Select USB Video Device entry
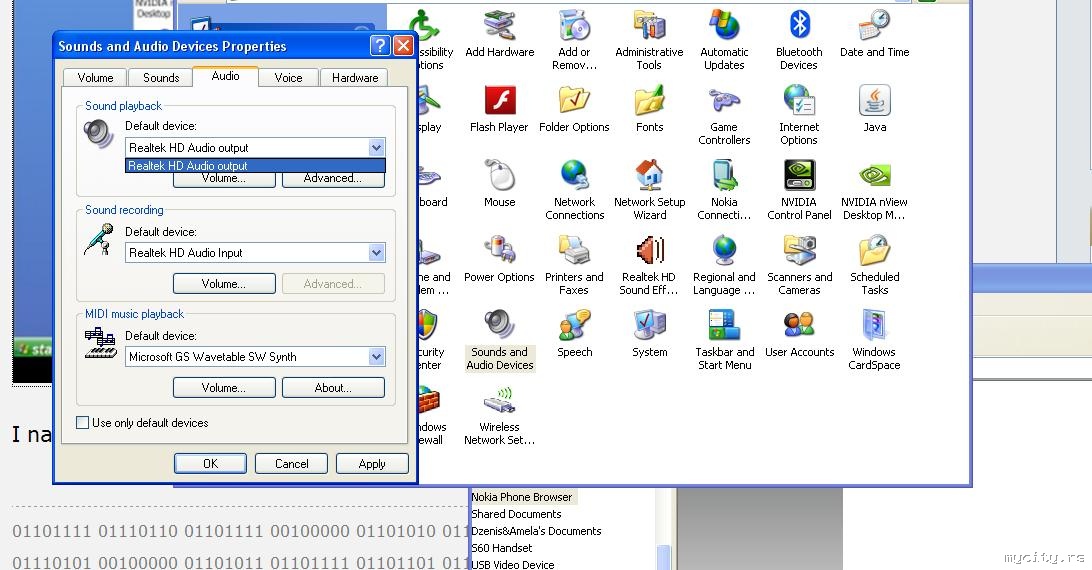1092x570 pixels. coord(513,564)
